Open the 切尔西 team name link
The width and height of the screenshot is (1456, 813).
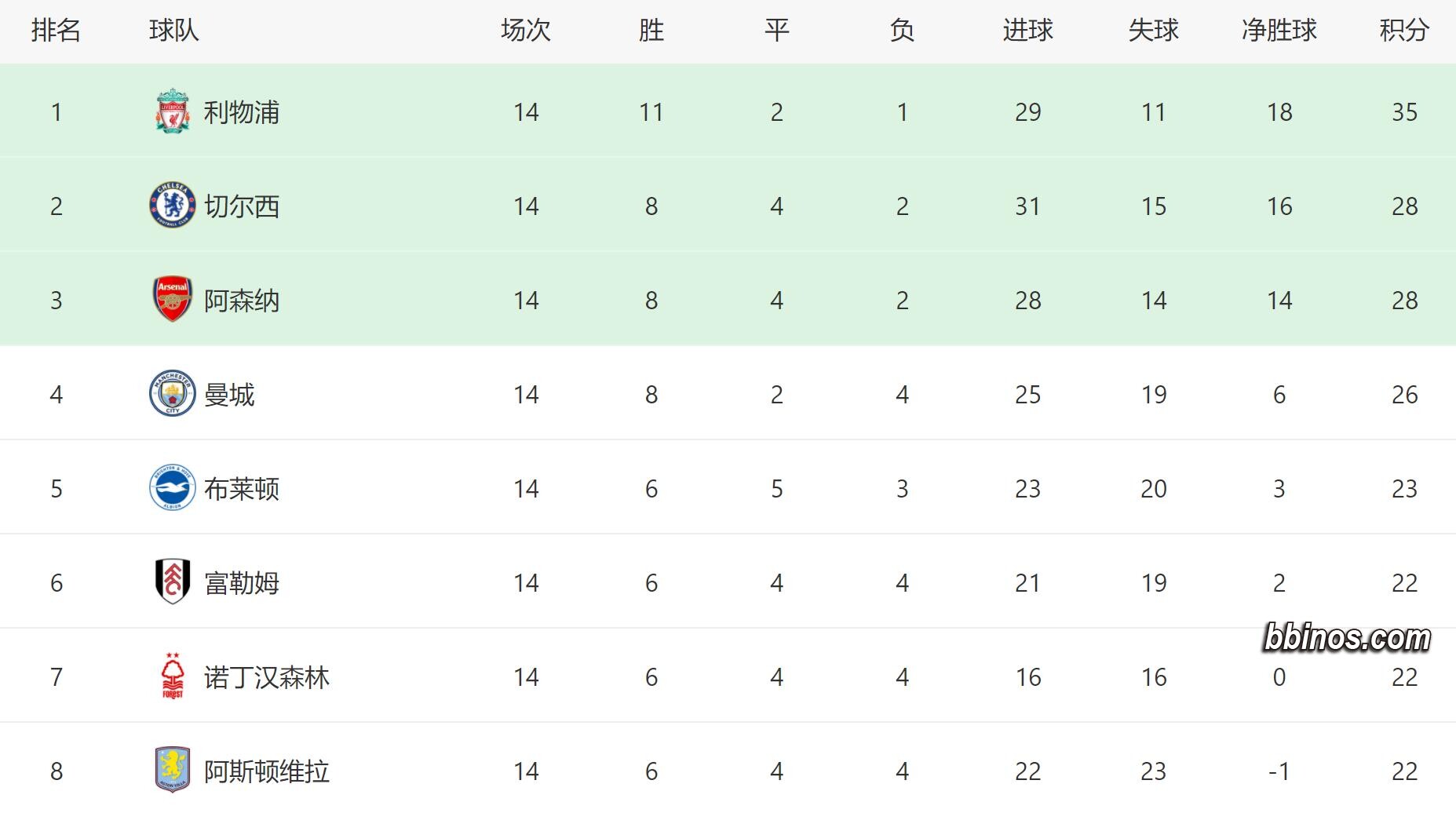pos(241,206)
